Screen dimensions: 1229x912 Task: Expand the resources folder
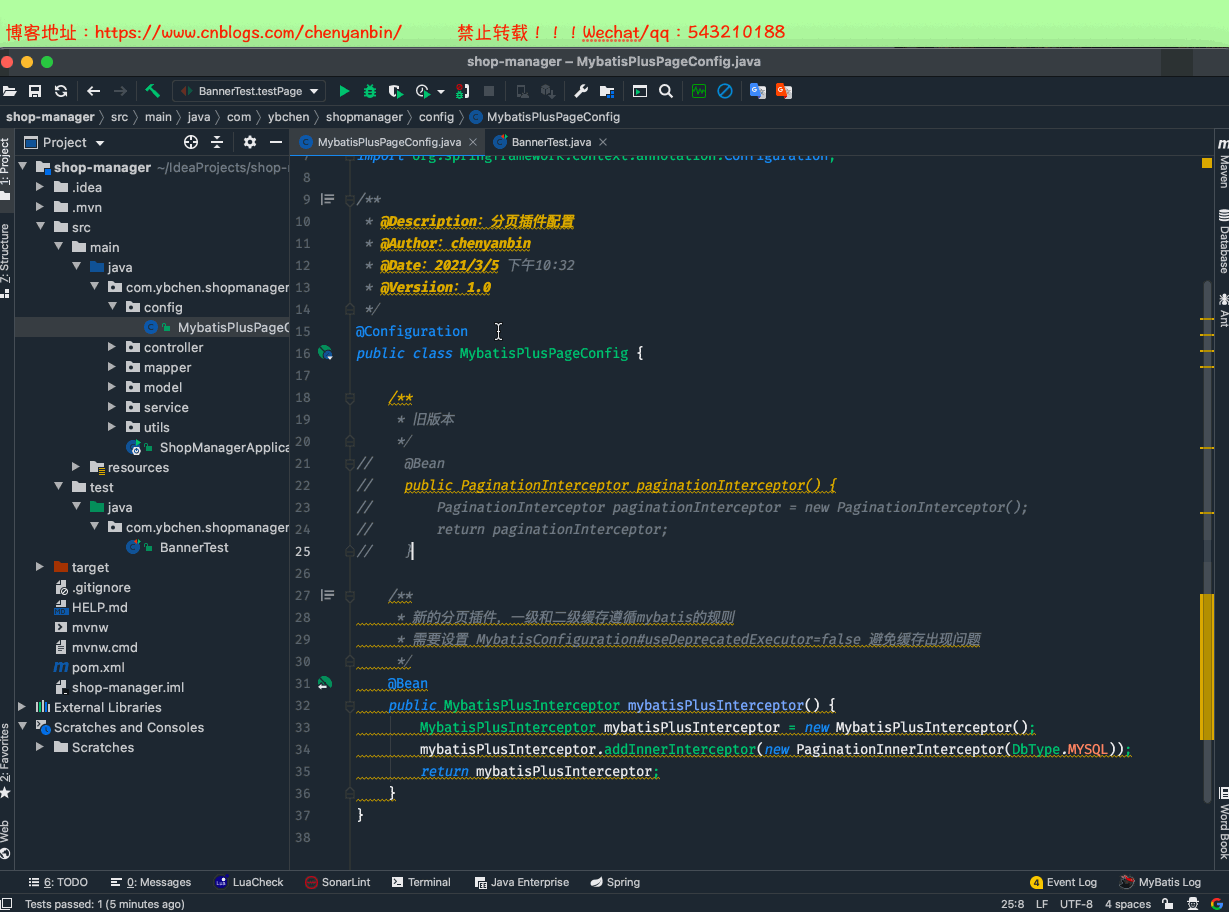click(x=76, y=467)
